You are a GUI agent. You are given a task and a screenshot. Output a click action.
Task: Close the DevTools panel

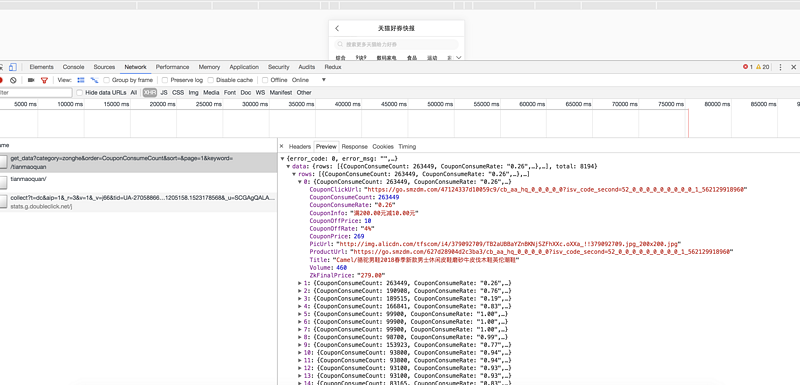pyautogui.click(x=793, y=67)
